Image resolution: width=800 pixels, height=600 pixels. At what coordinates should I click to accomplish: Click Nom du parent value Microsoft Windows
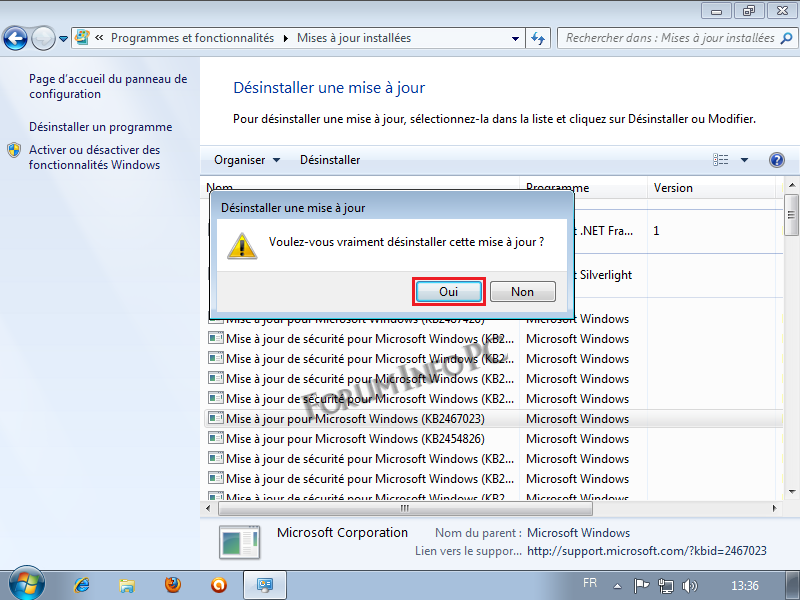tap(579, 533)
